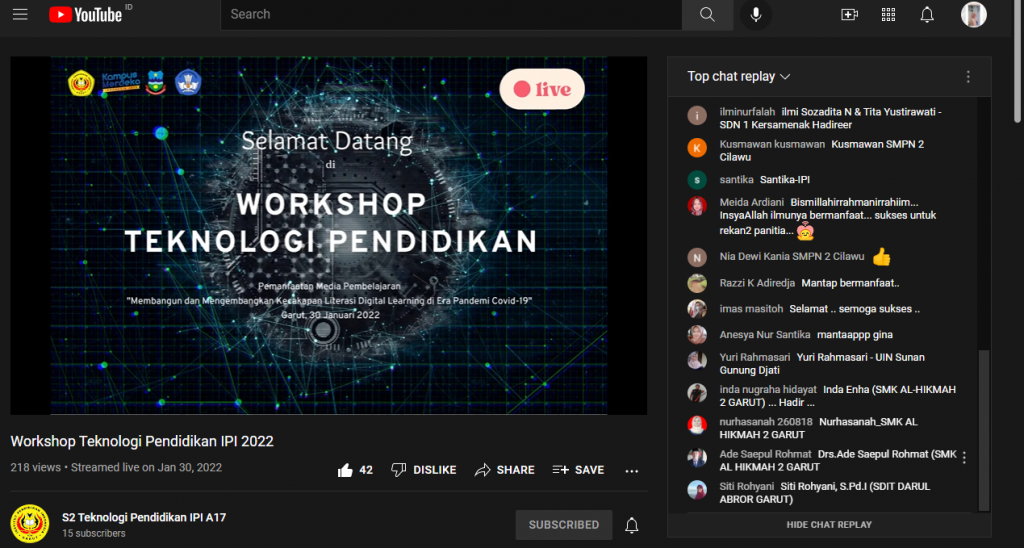Click into the Search input field

pyautogui.click(x=450, y=14)
